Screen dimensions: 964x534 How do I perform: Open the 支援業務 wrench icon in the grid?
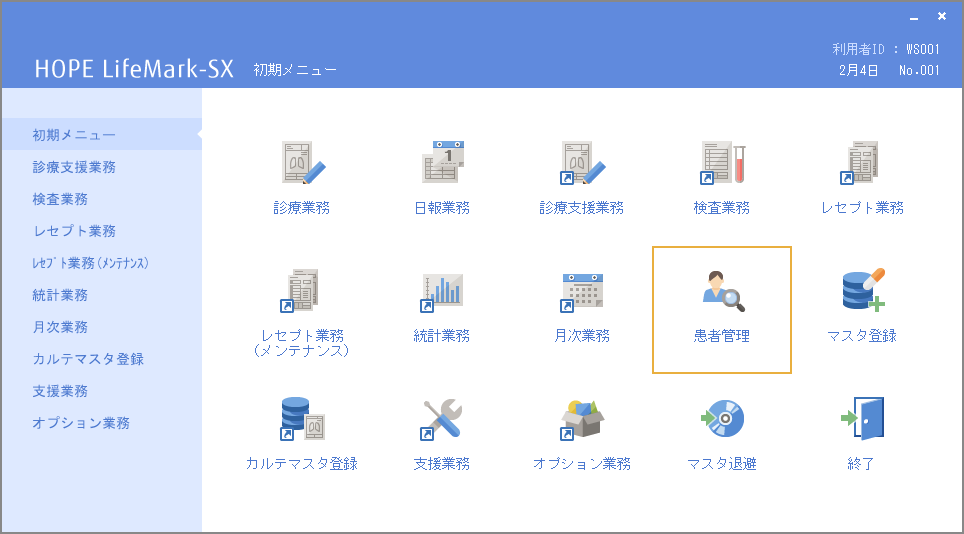click(441, 419)
